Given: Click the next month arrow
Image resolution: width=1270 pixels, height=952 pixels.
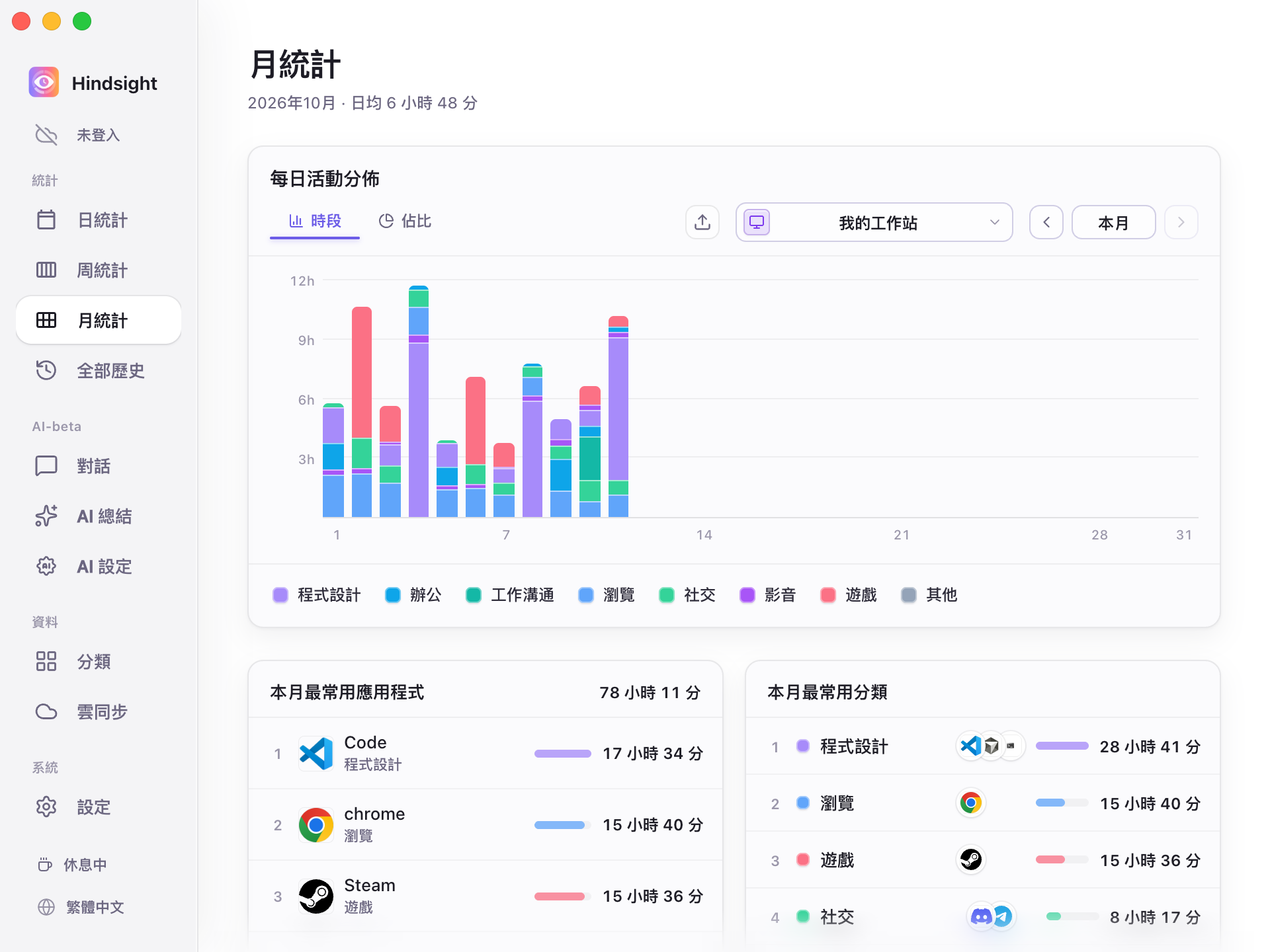Looking at the screenshot, I should pyautogui.click(x=1181, y=222).
